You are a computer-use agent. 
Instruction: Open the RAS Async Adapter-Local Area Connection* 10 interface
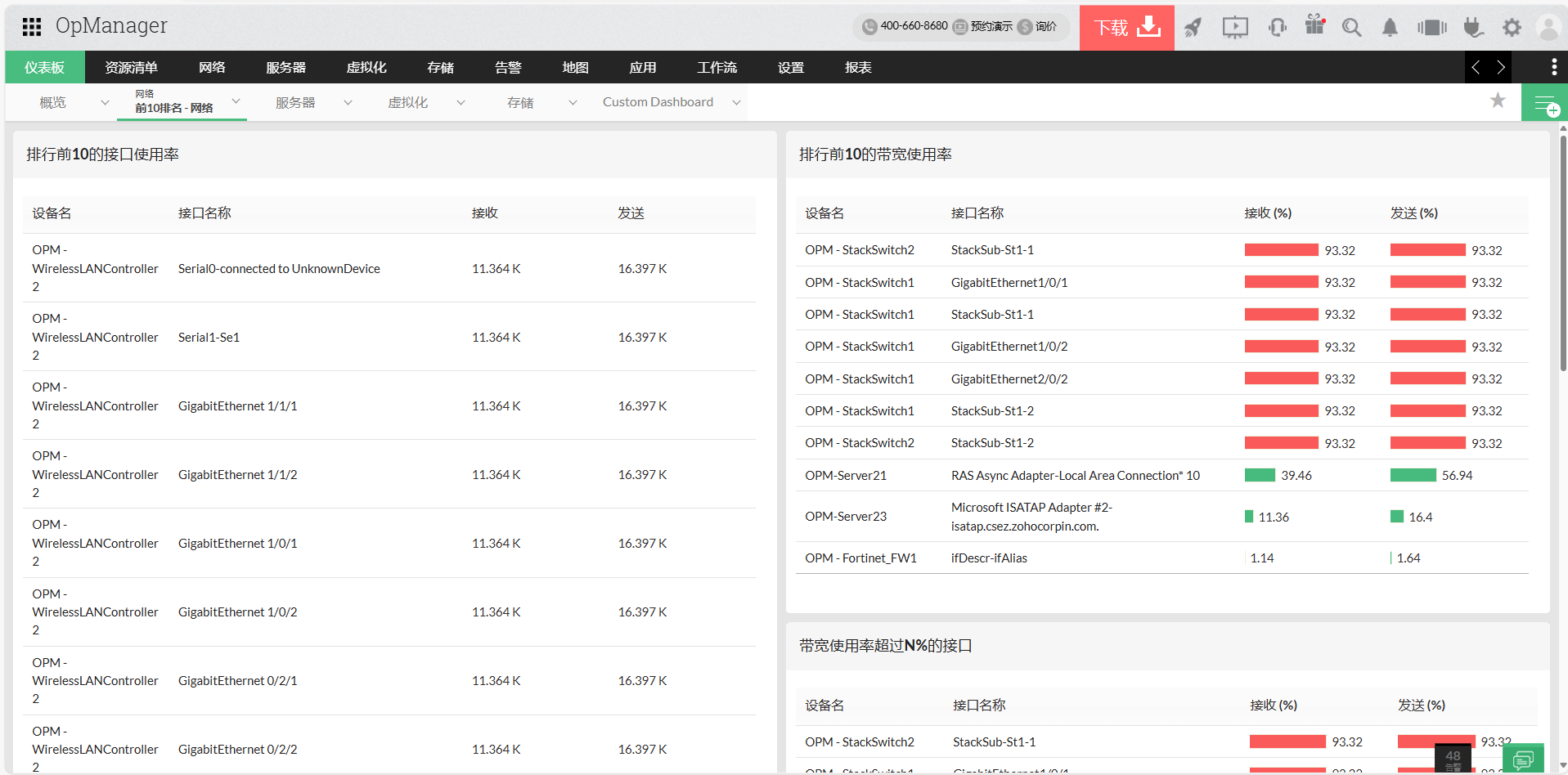coord(1076,475)
